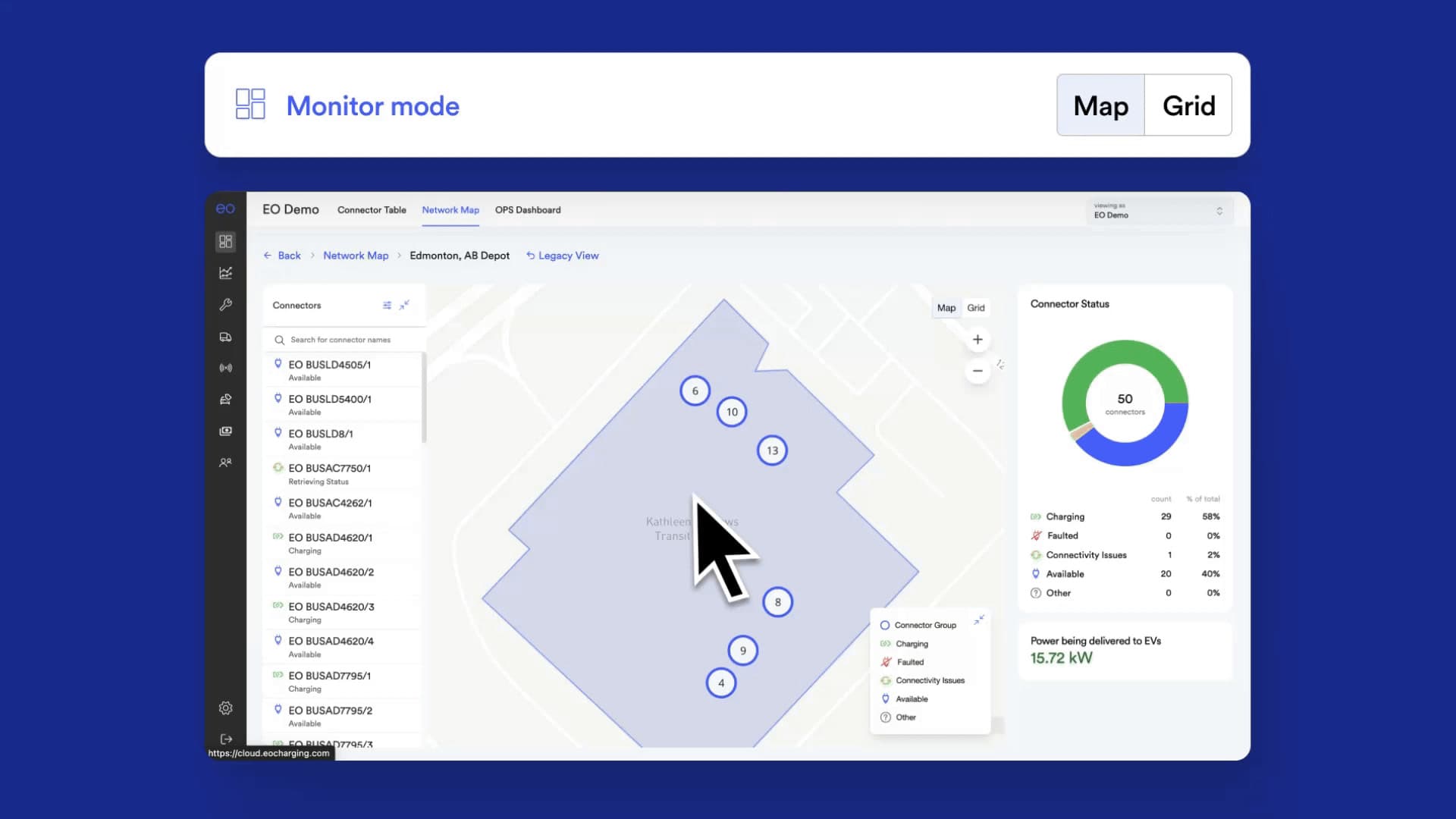Zoom in on the map with the plus button
Image resolution: width=1456 pixels, height=819 pixels.
tap(977, 339)
